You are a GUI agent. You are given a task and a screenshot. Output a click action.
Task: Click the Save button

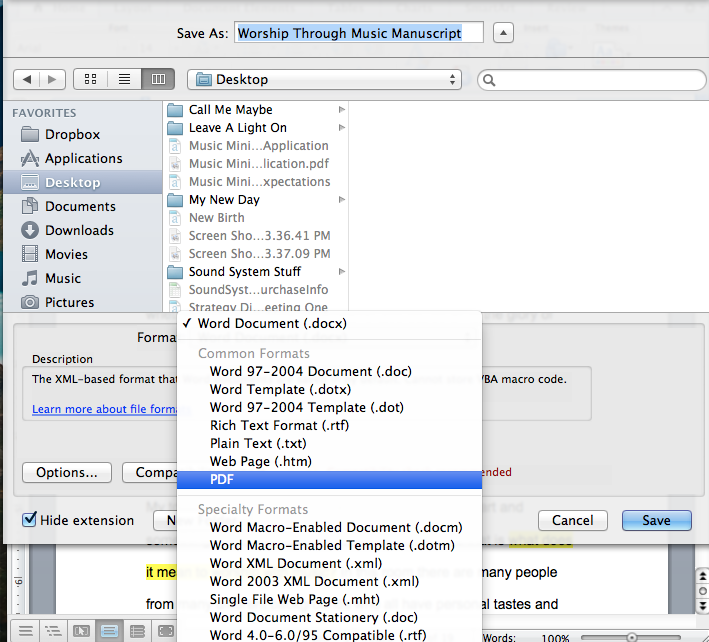(x=656, y=520)
